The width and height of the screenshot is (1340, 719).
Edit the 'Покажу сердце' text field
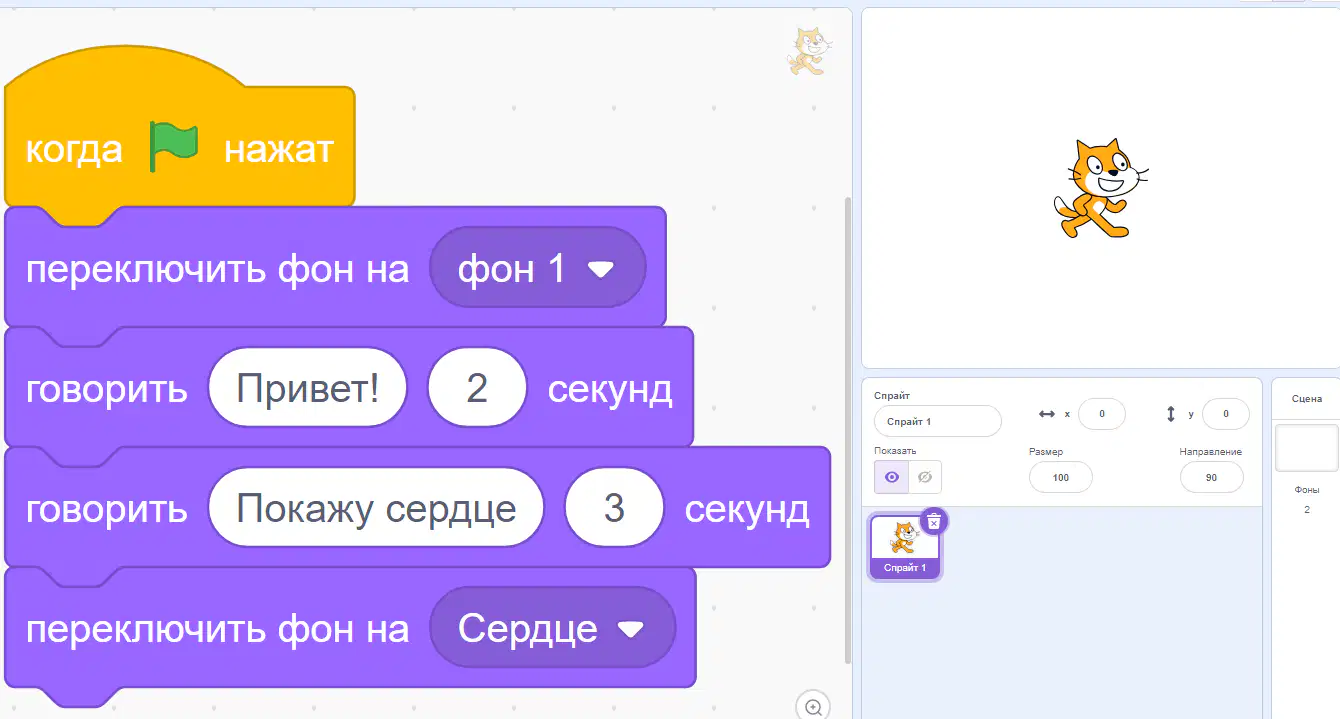(376, 508)
